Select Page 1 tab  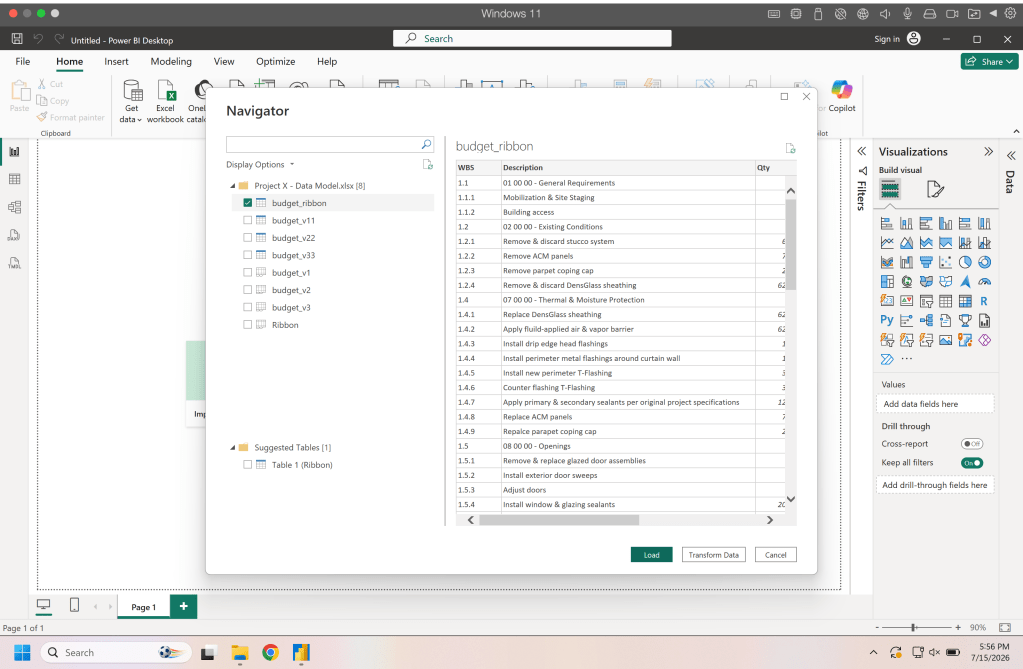tap(144, 607)
